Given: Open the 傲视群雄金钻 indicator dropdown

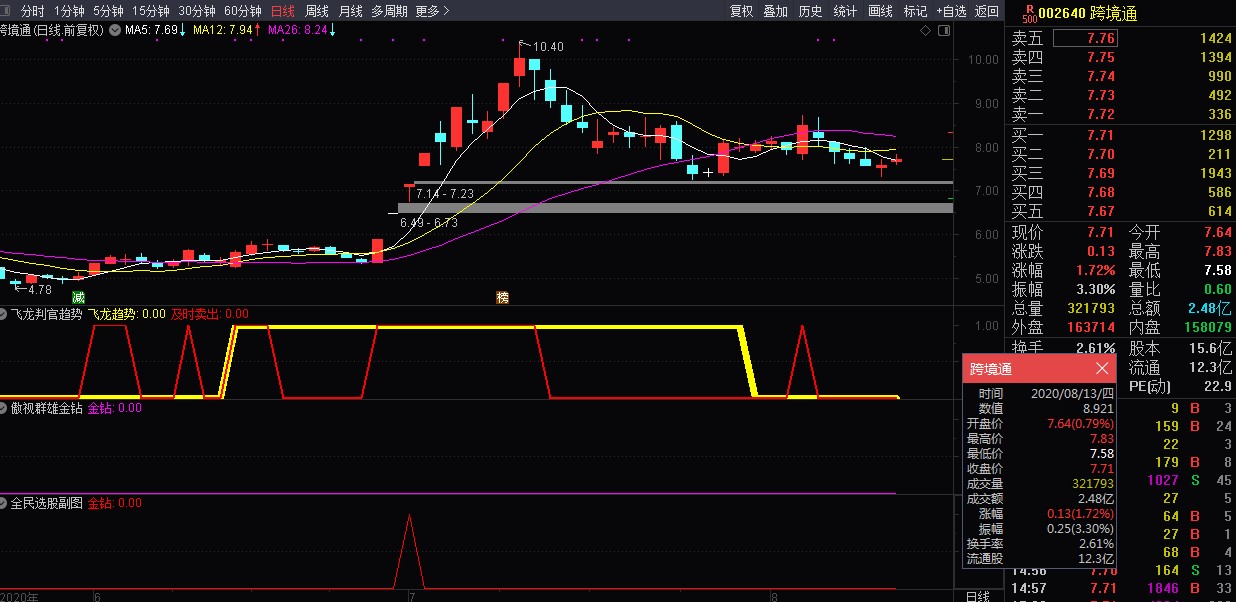Looking at the screenshot, I should [5, 408].
